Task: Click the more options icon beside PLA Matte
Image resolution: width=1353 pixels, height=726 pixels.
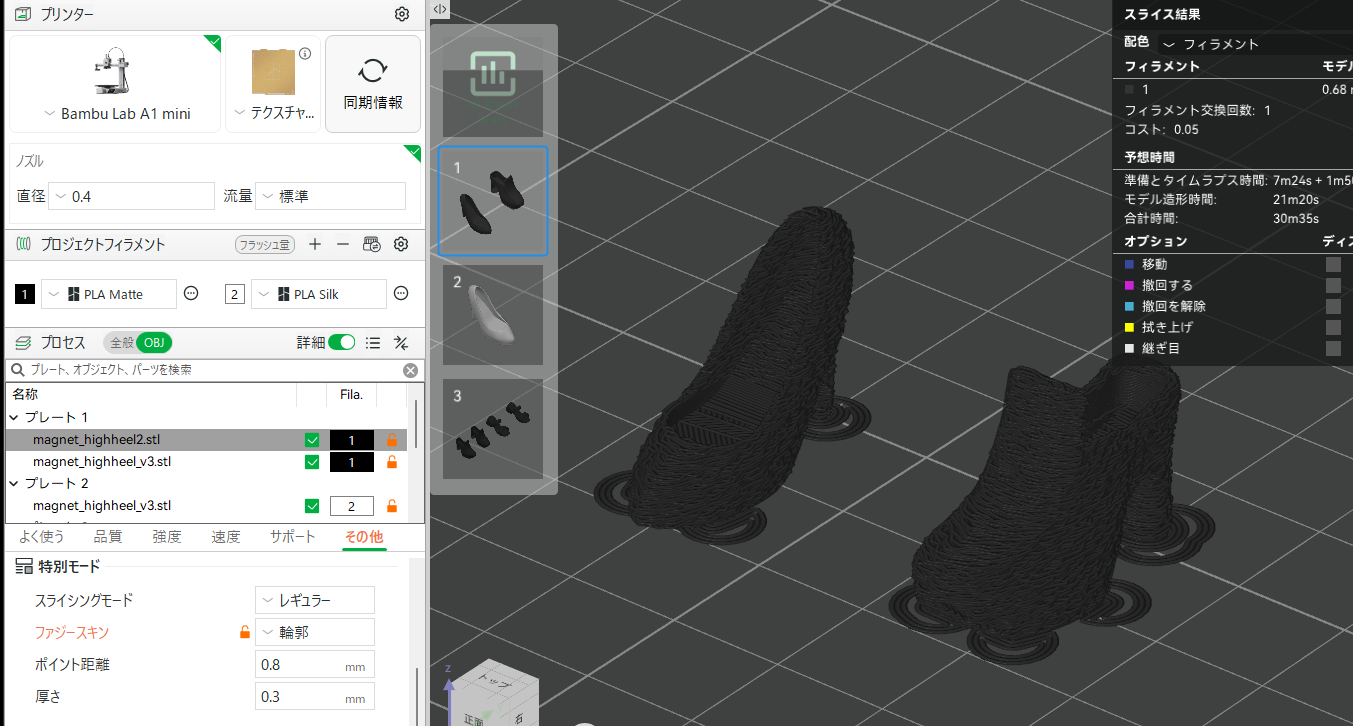Action: coord(192,294)
